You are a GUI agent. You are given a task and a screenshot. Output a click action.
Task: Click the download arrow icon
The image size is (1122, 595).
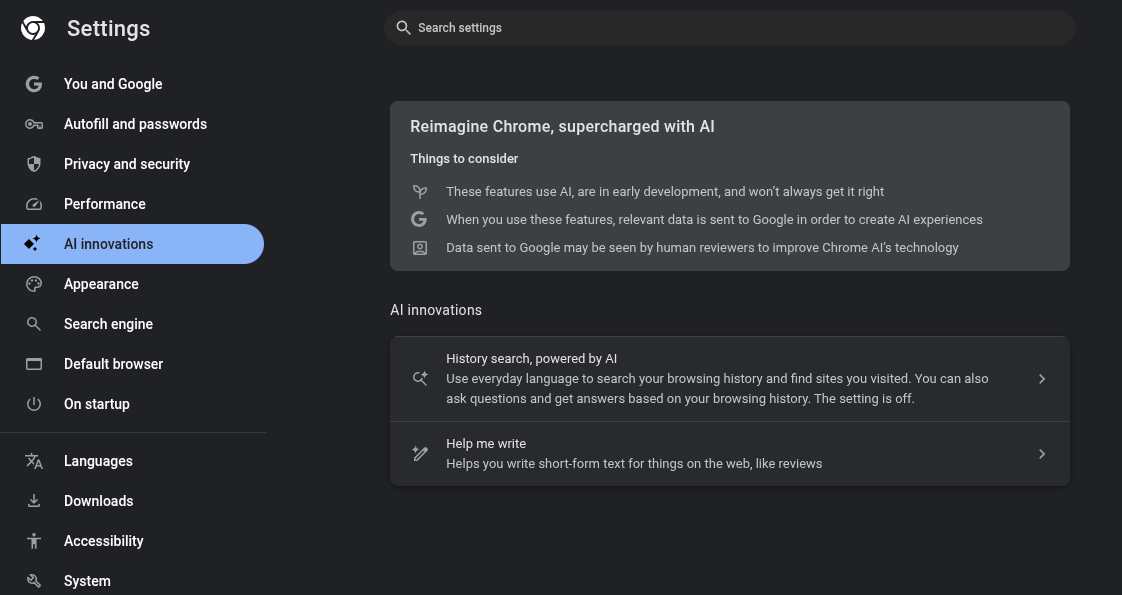click(x=34, y=501)
